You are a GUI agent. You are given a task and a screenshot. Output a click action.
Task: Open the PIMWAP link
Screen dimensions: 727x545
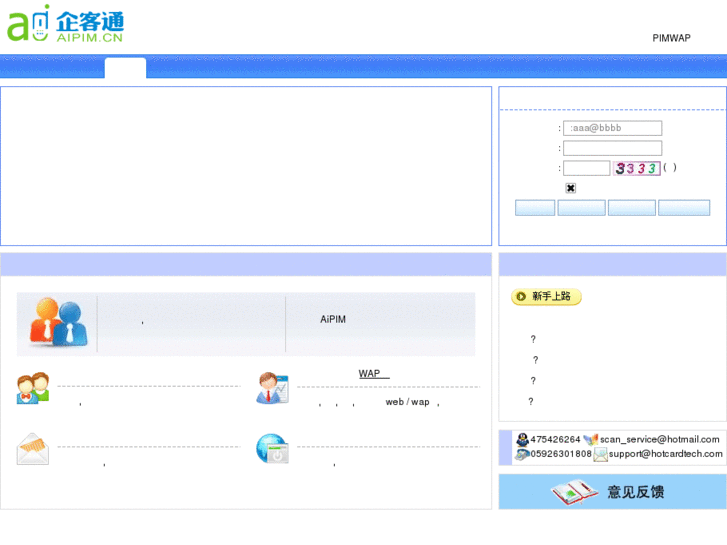pos(671,38)
